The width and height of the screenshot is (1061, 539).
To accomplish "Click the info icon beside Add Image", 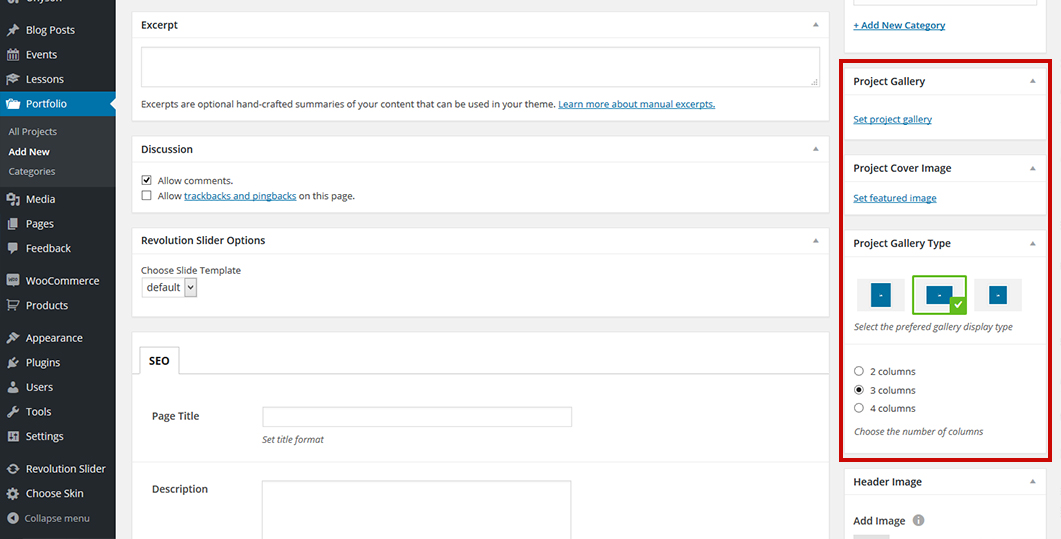I will pyautogui.click(x=918, y=520).
